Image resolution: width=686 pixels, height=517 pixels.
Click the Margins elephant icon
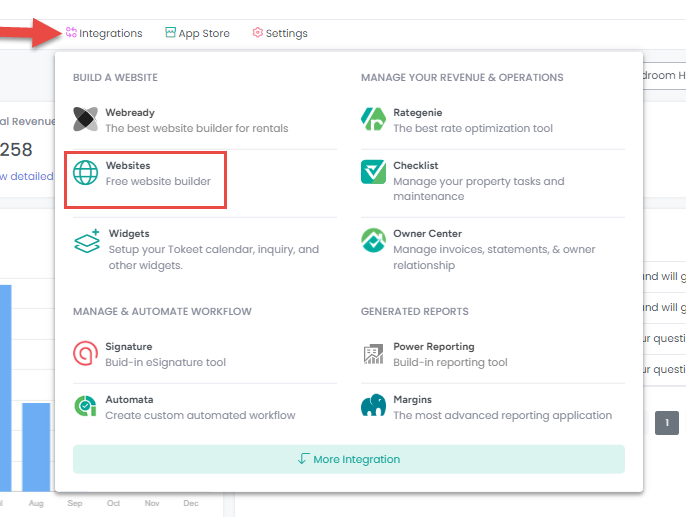coord(373,405)
